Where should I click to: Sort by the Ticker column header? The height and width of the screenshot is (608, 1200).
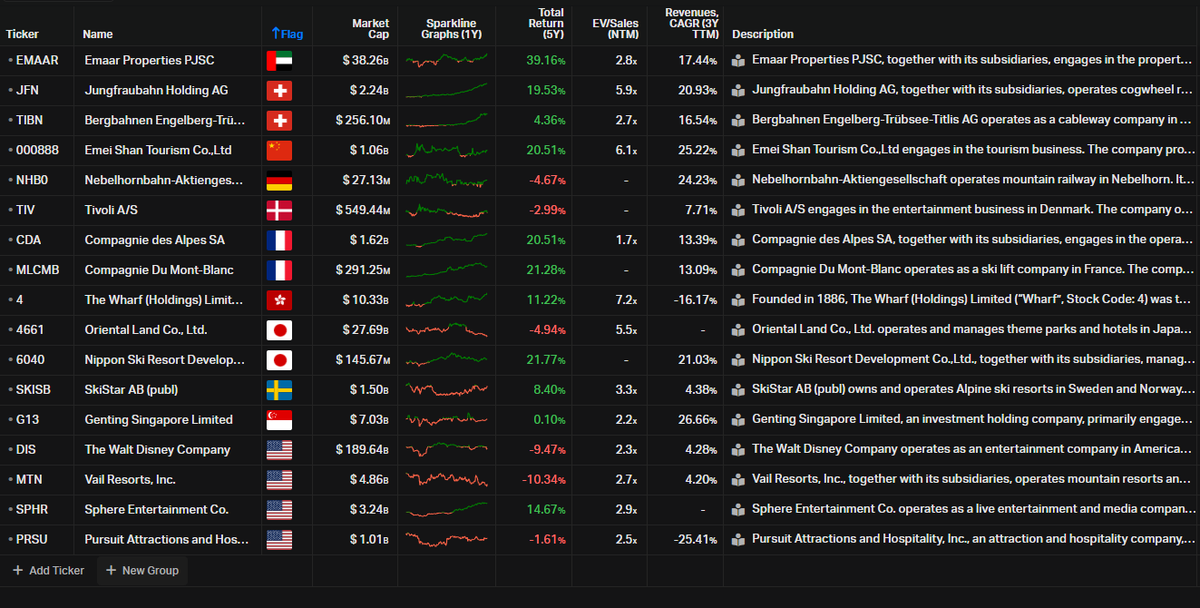click(22, 34)
